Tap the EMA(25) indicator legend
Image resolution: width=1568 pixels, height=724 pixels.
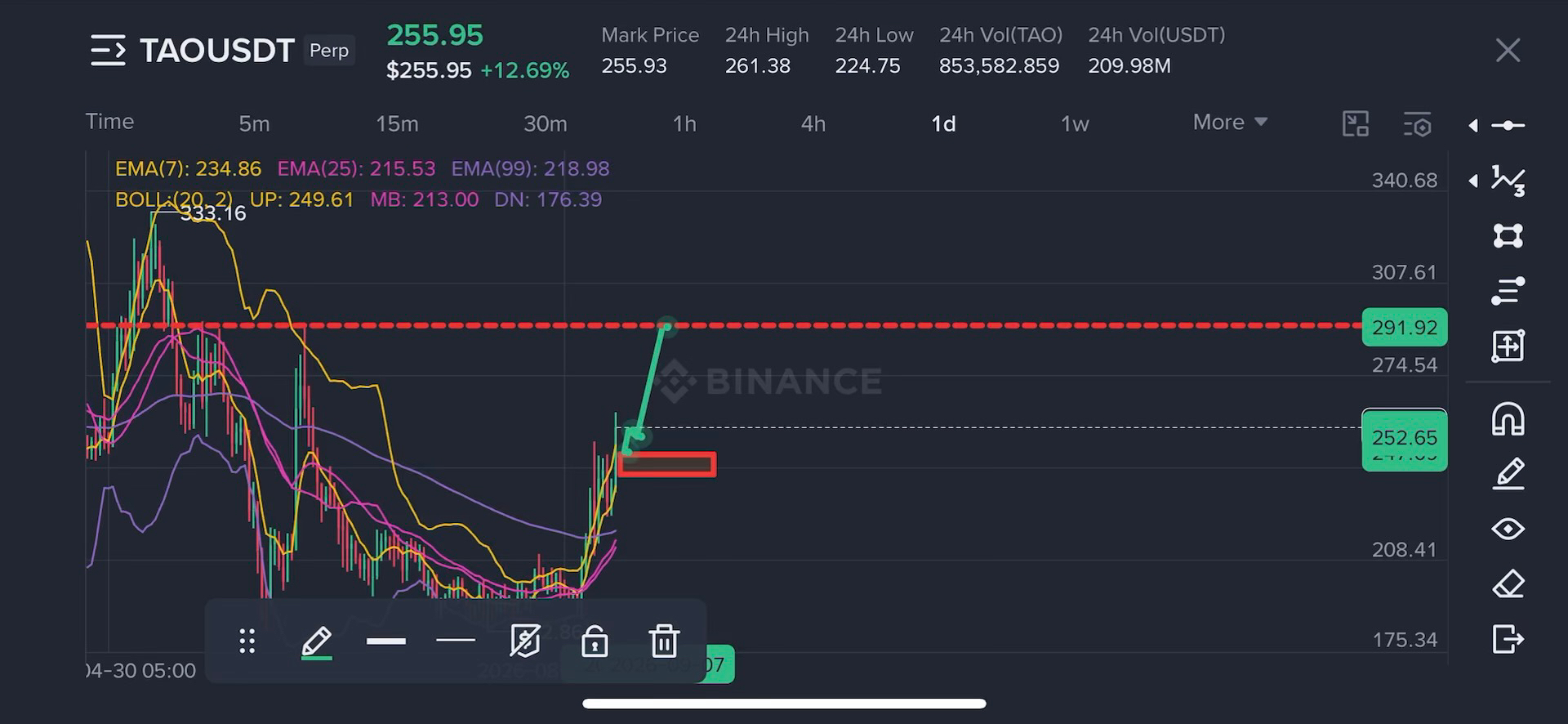pyautogui.click(x=356, y=169)
